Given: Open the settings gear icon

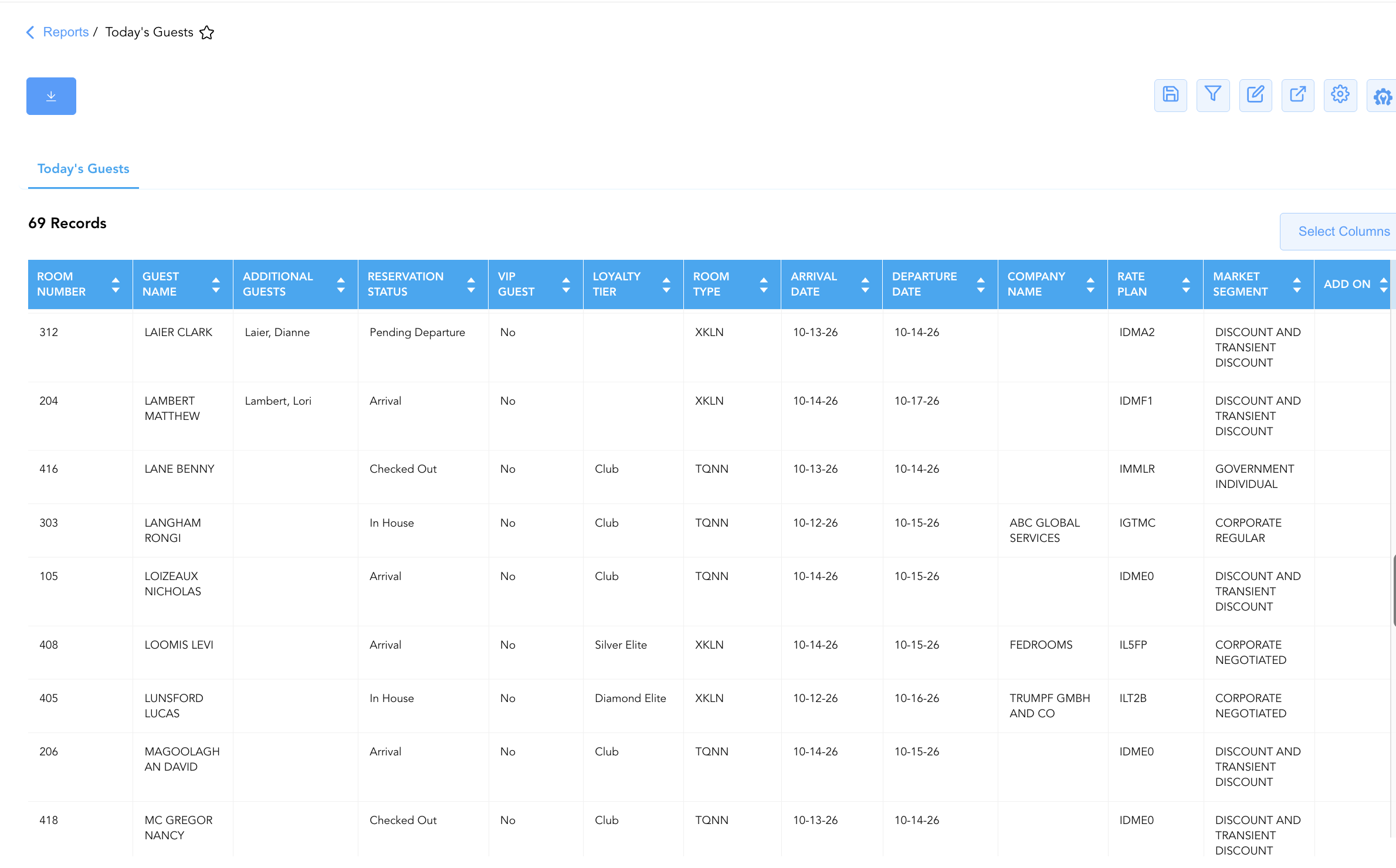Looking at the screenshot, I should pyautogui.click(x=1340, y=95).
